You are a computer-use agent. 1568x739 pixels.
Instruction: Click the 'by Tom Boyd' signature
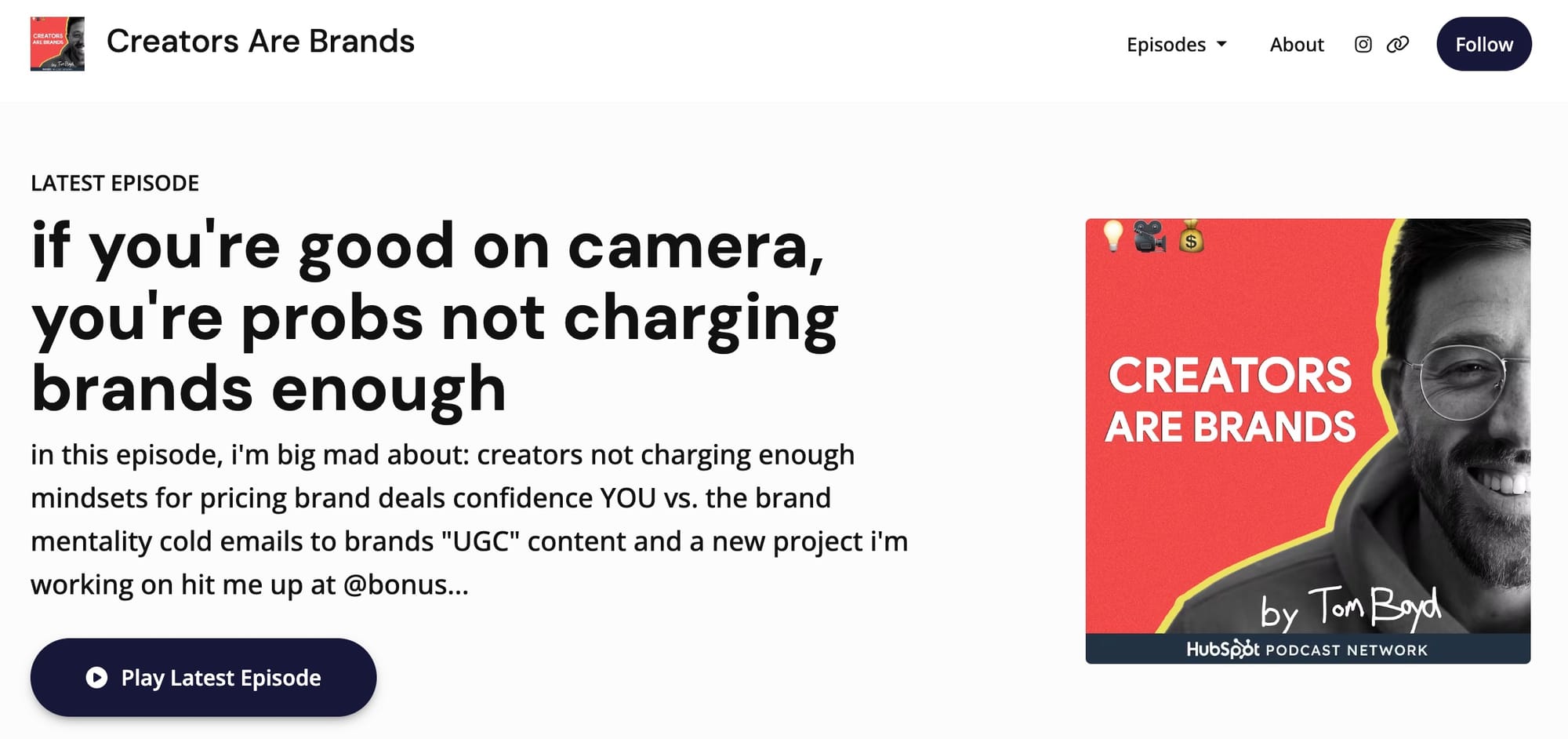[x=1350, y=609]
